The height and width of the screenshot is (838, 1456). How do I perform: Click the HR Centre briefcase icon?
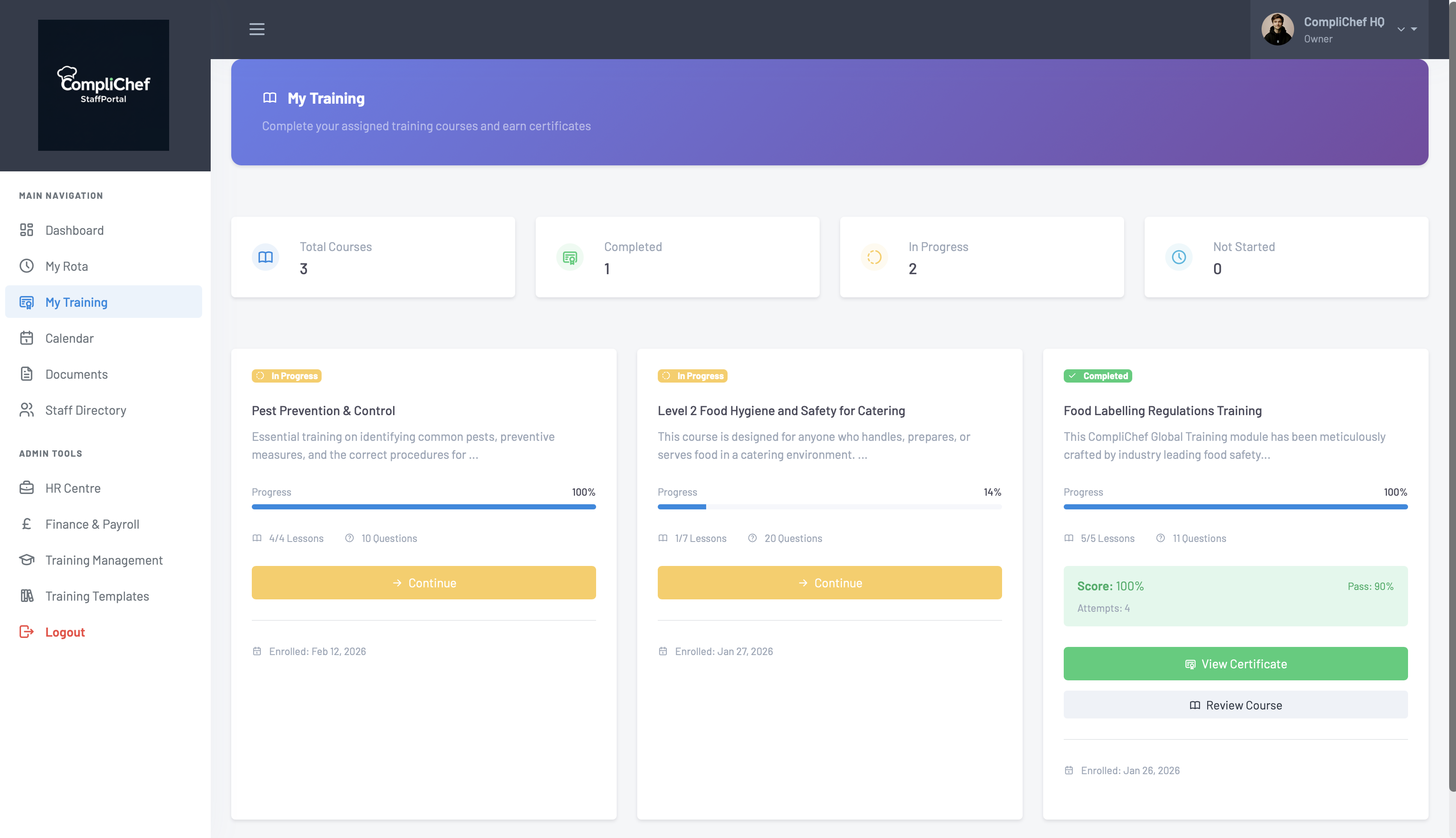point(27,488)
